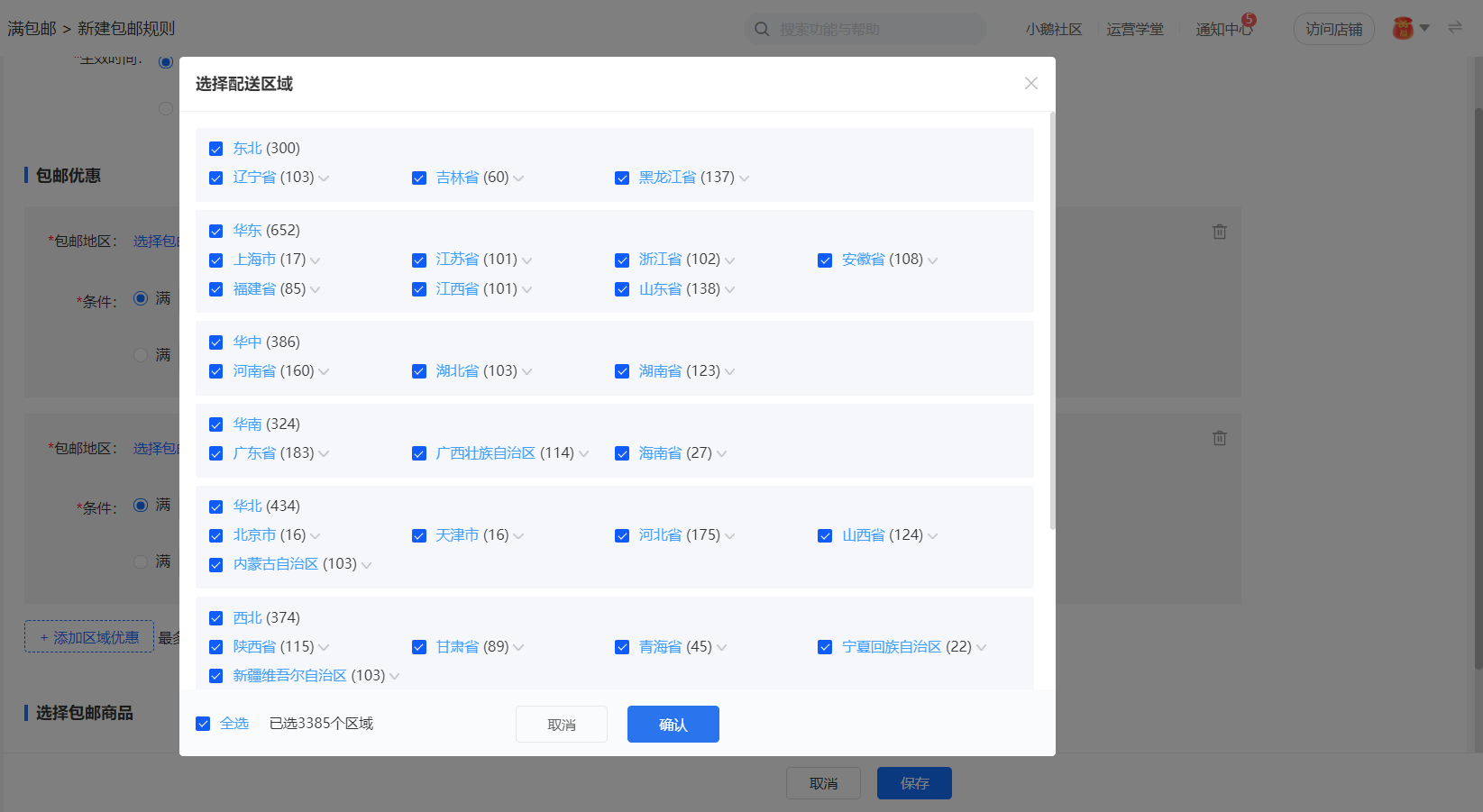Uncheck the 全选 checkbox
Screen dimensions: 1483x812
tap(203, 724)
